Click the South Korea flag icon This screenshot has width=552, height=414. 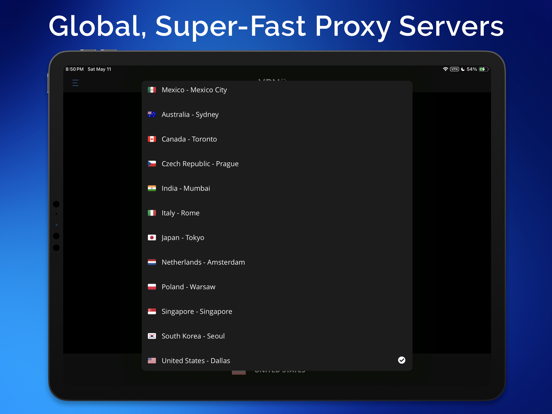point(152,336)
